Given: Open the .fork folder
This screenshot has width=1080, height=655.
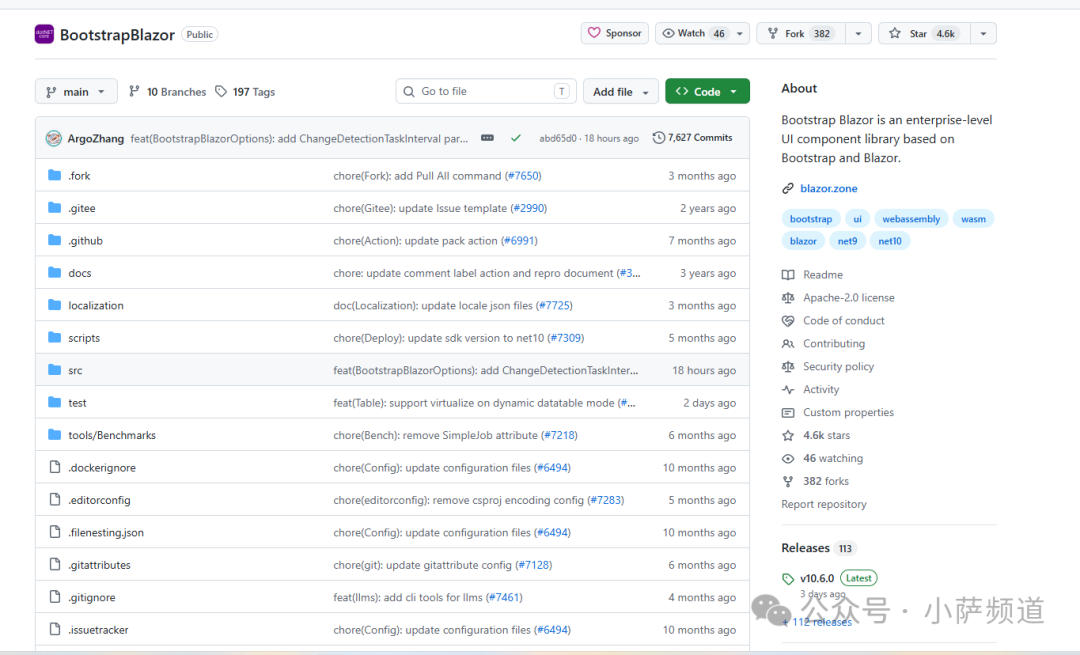Looking at the screenshot, I should (79, 176).
